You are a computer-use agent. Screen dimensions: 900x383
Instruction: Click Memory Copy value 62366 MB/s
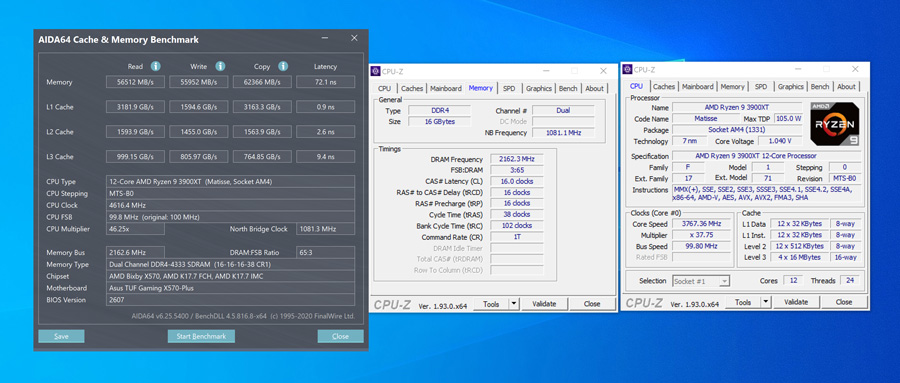tap(262, 82)
